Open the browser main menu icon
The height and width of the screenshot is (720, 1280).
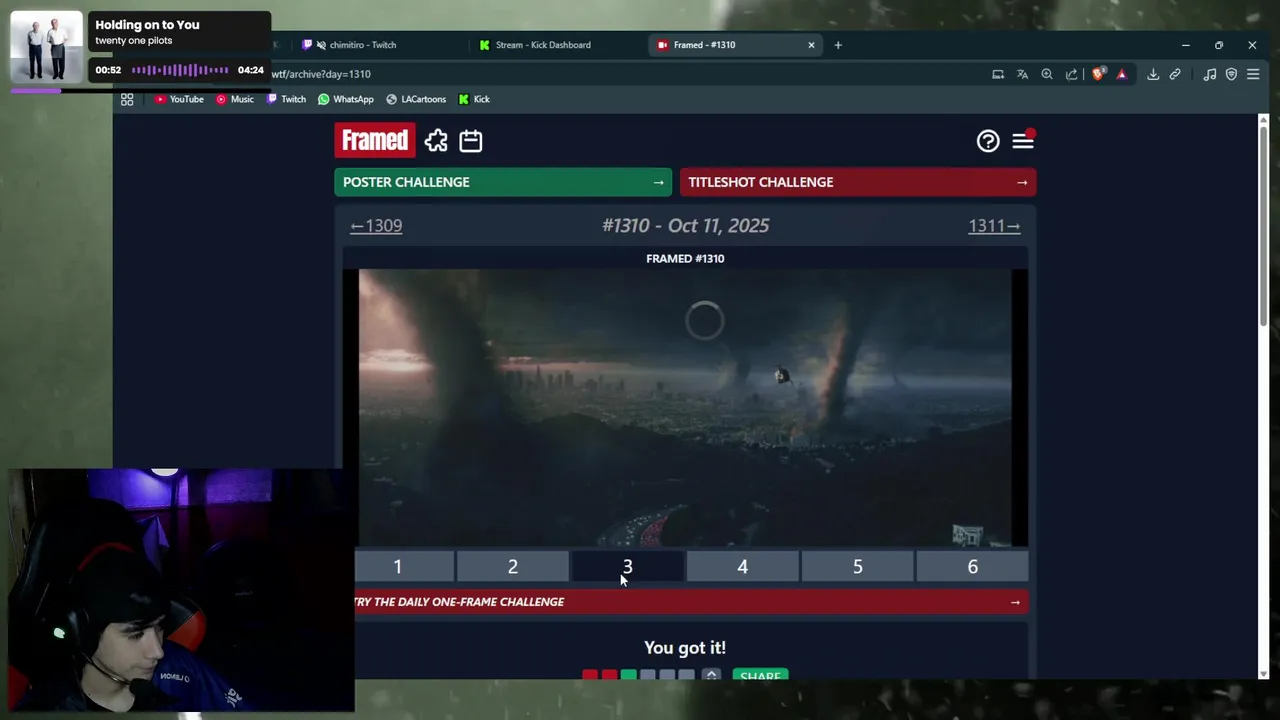[x=1253, y=74]
